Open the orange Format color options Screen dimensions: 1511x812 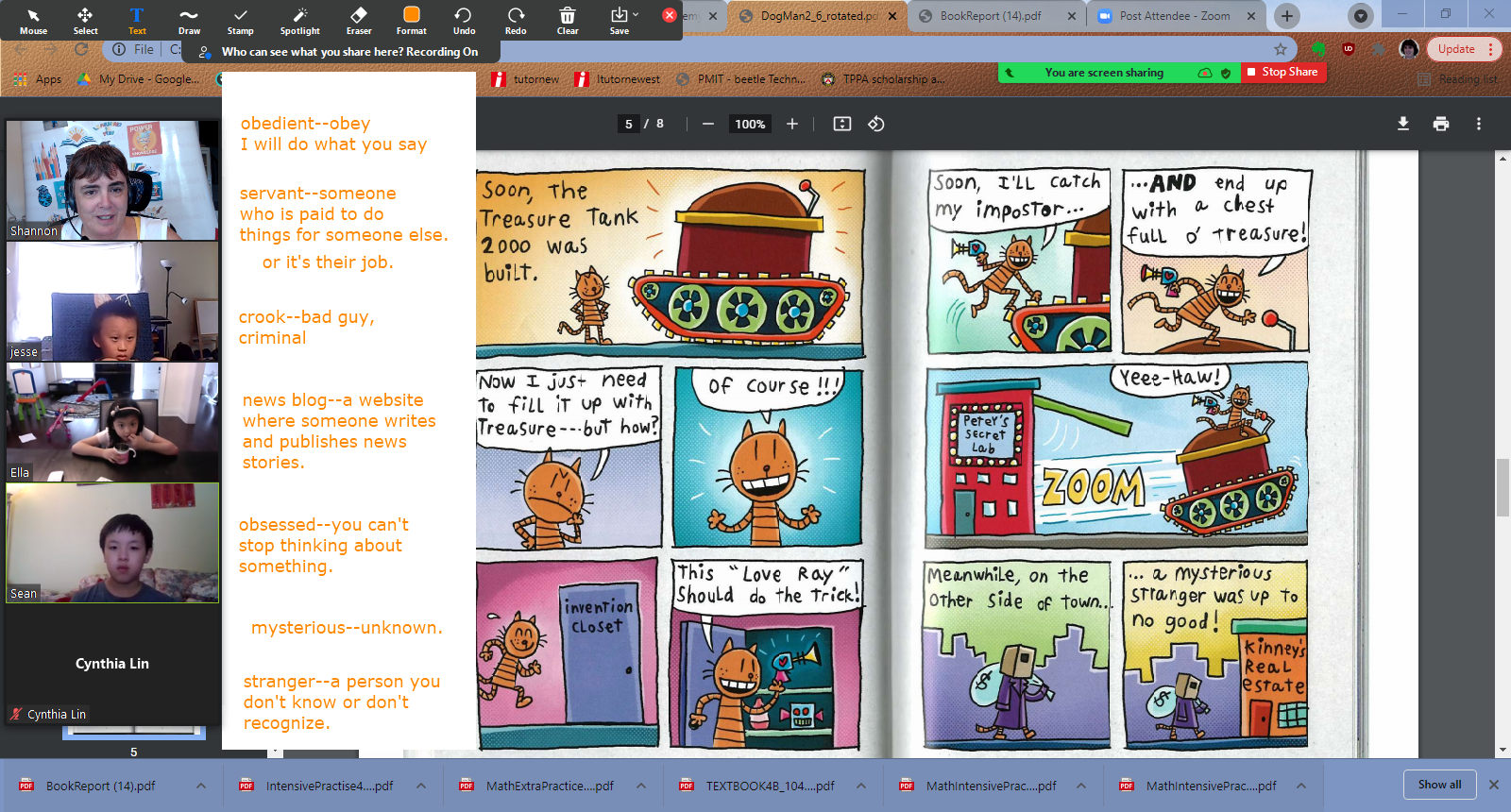[x=412, y=20]
